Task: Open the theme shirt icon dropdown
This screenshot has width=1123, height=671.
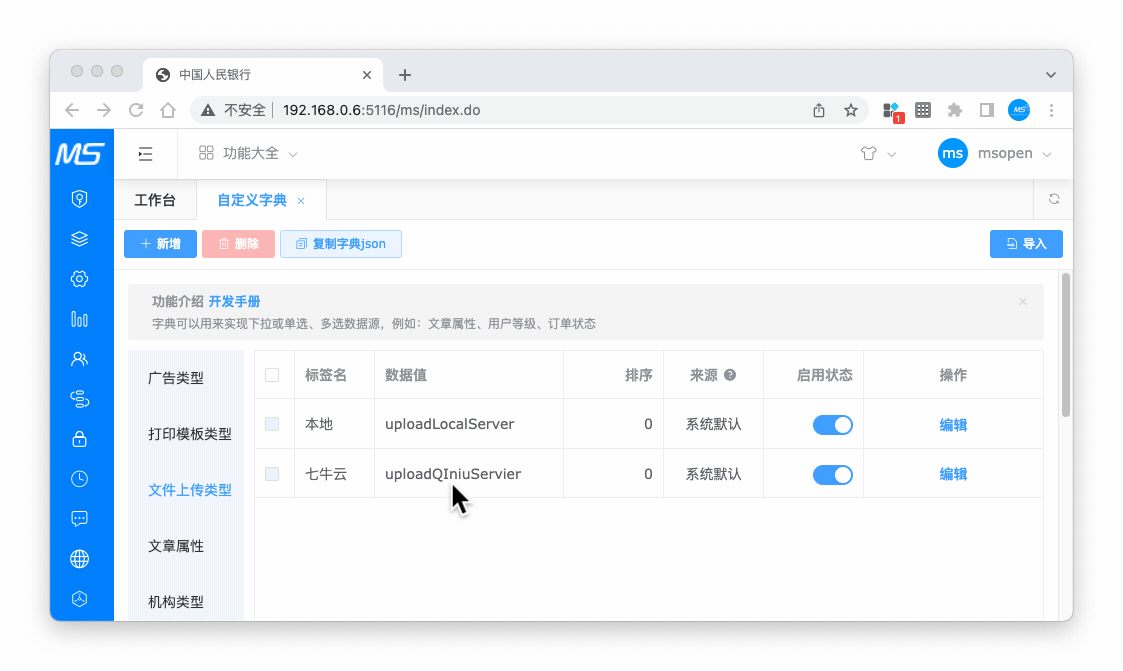Action: point(877,154)
